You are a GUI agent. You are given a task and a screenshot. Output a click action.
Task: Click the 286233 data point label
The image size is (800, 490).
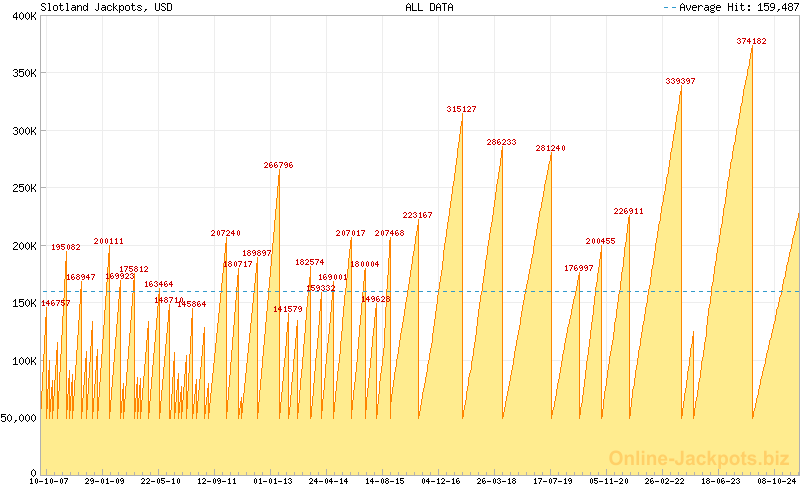tap(501, 142)
